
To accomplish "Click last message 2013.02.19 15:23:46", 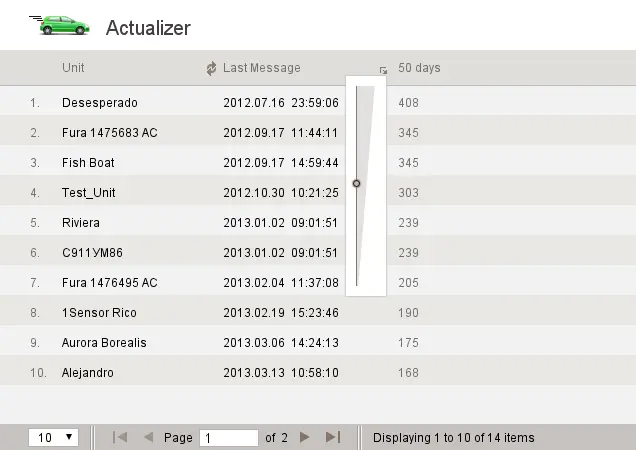I will [x=281, y=313].
